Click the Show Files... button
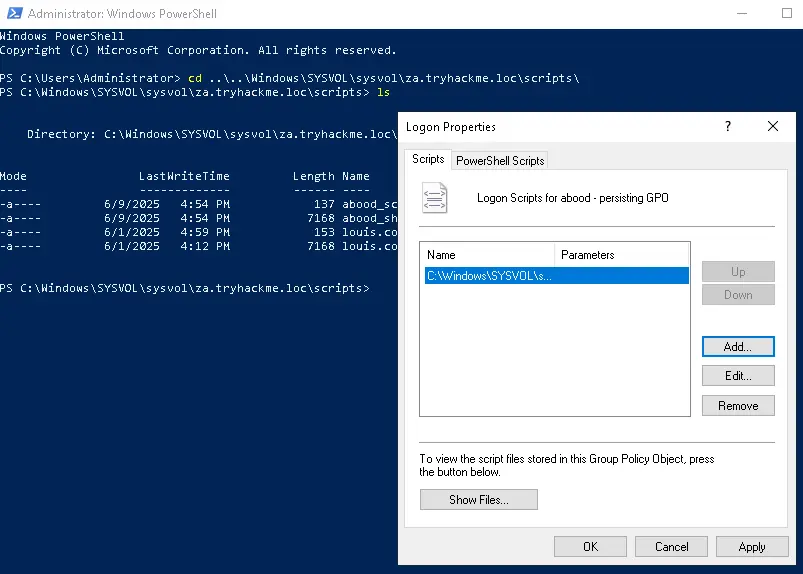803x574 pixels. coord(479,500)
